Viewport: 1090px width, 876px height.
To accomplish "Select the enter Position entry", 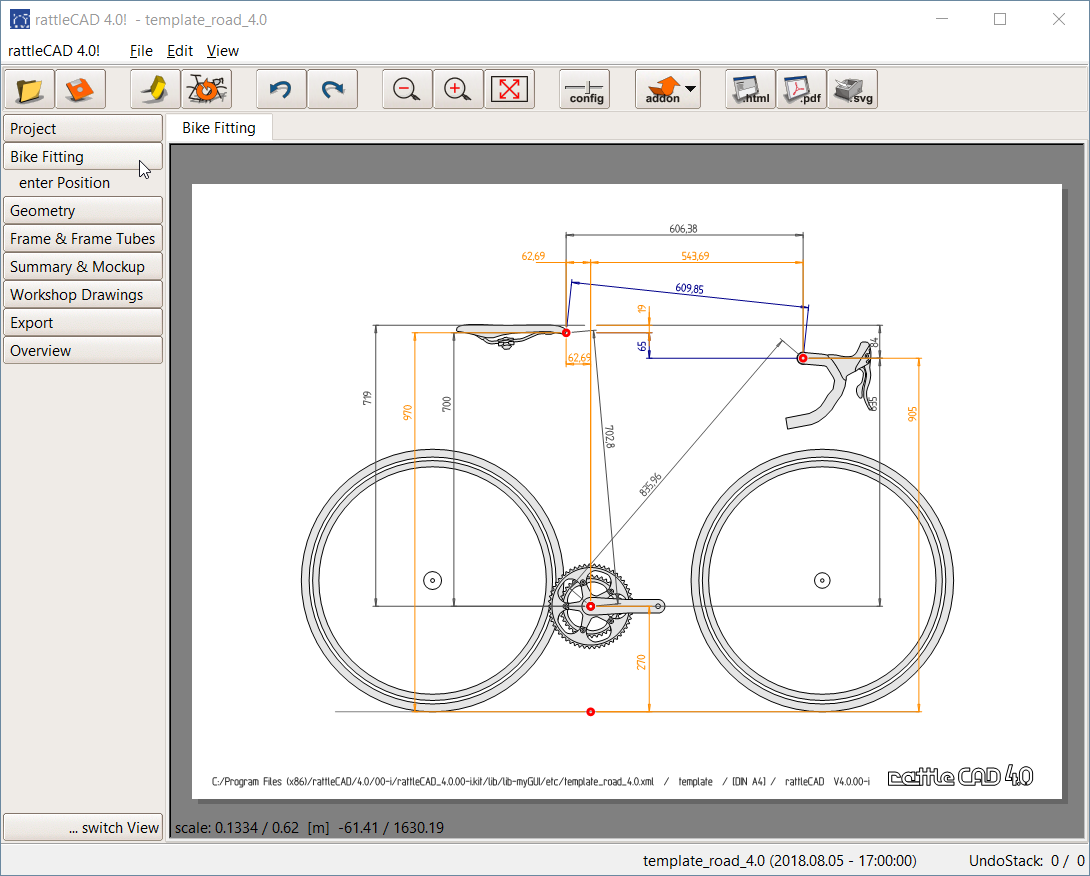I will tap(65, 183).
